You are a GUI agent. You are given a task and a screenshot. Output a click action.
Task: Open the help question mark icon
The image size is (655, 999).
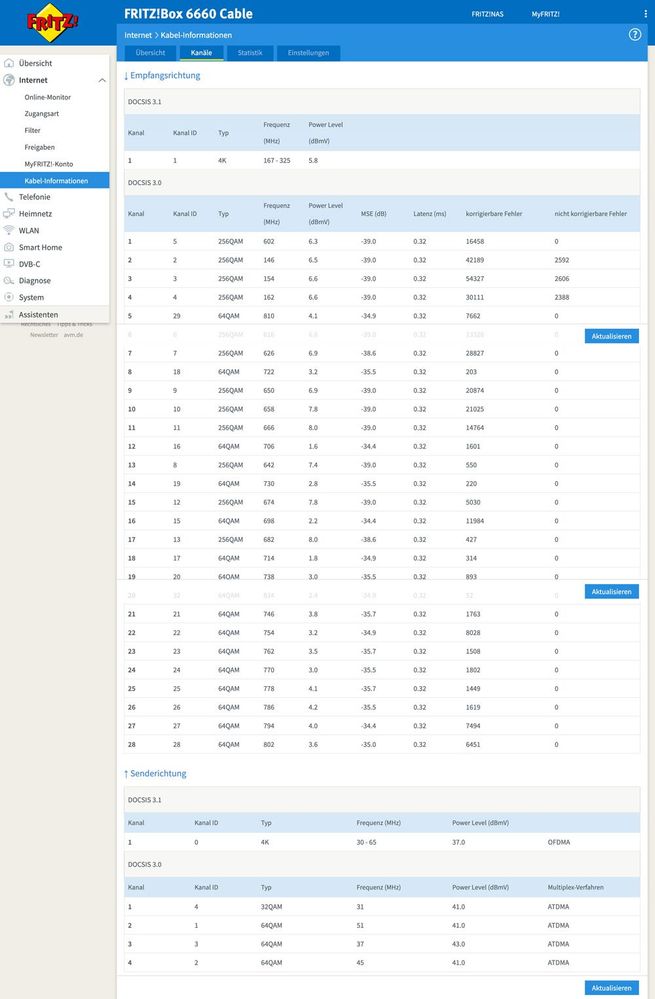(x=635, y=34)
